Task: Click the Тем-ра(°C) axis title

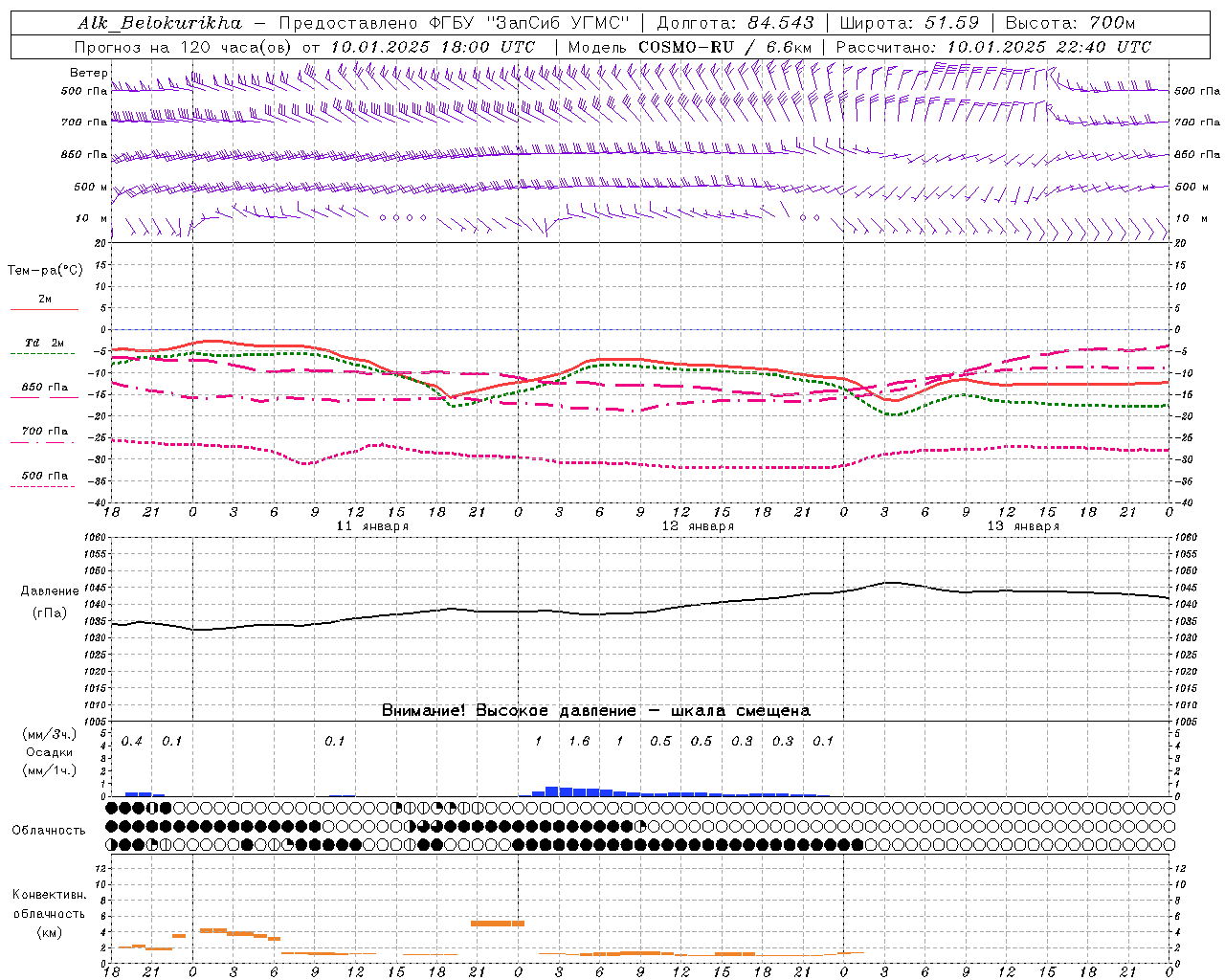Action: click(45, 271)
